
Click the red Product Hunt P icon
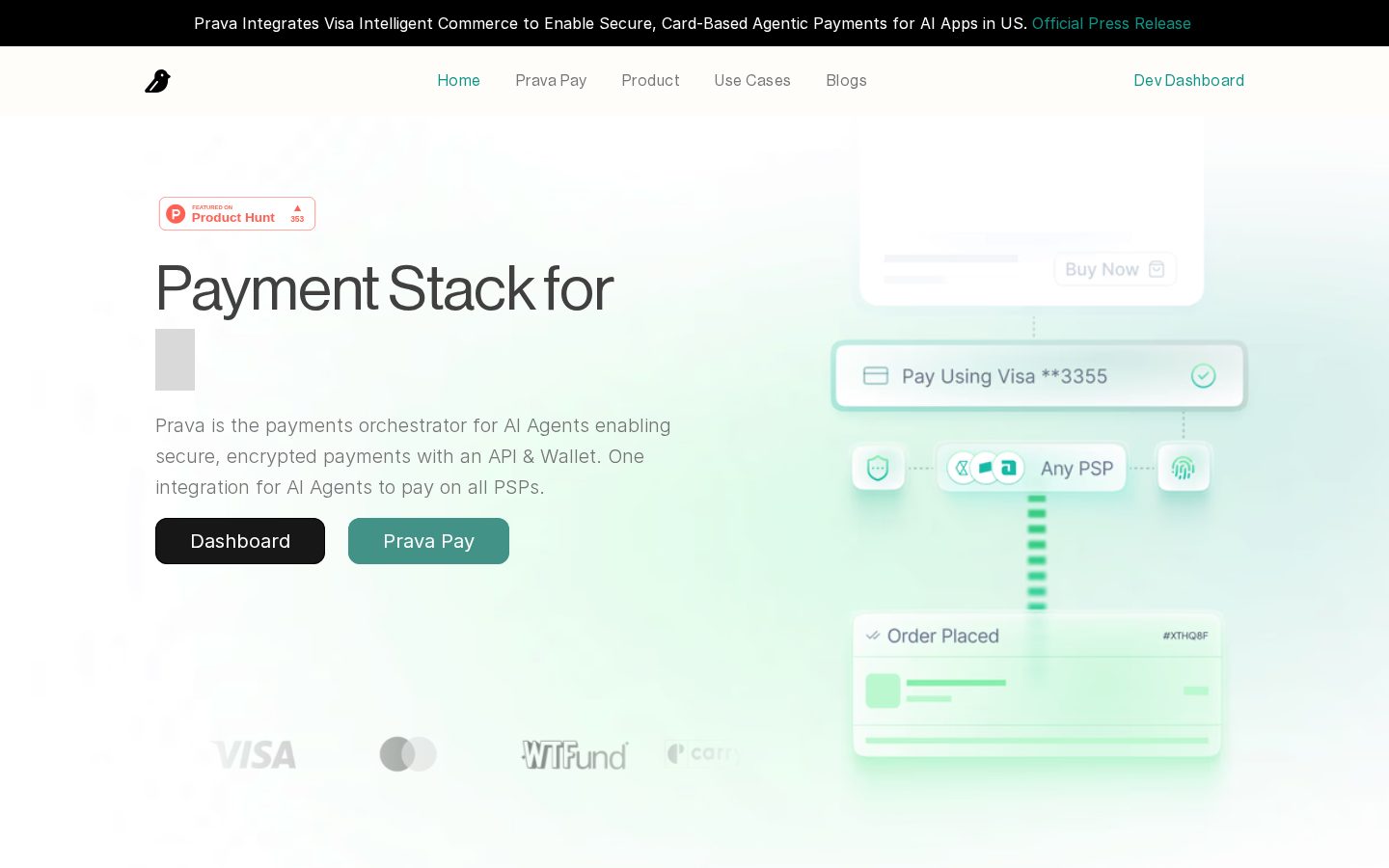176,214
